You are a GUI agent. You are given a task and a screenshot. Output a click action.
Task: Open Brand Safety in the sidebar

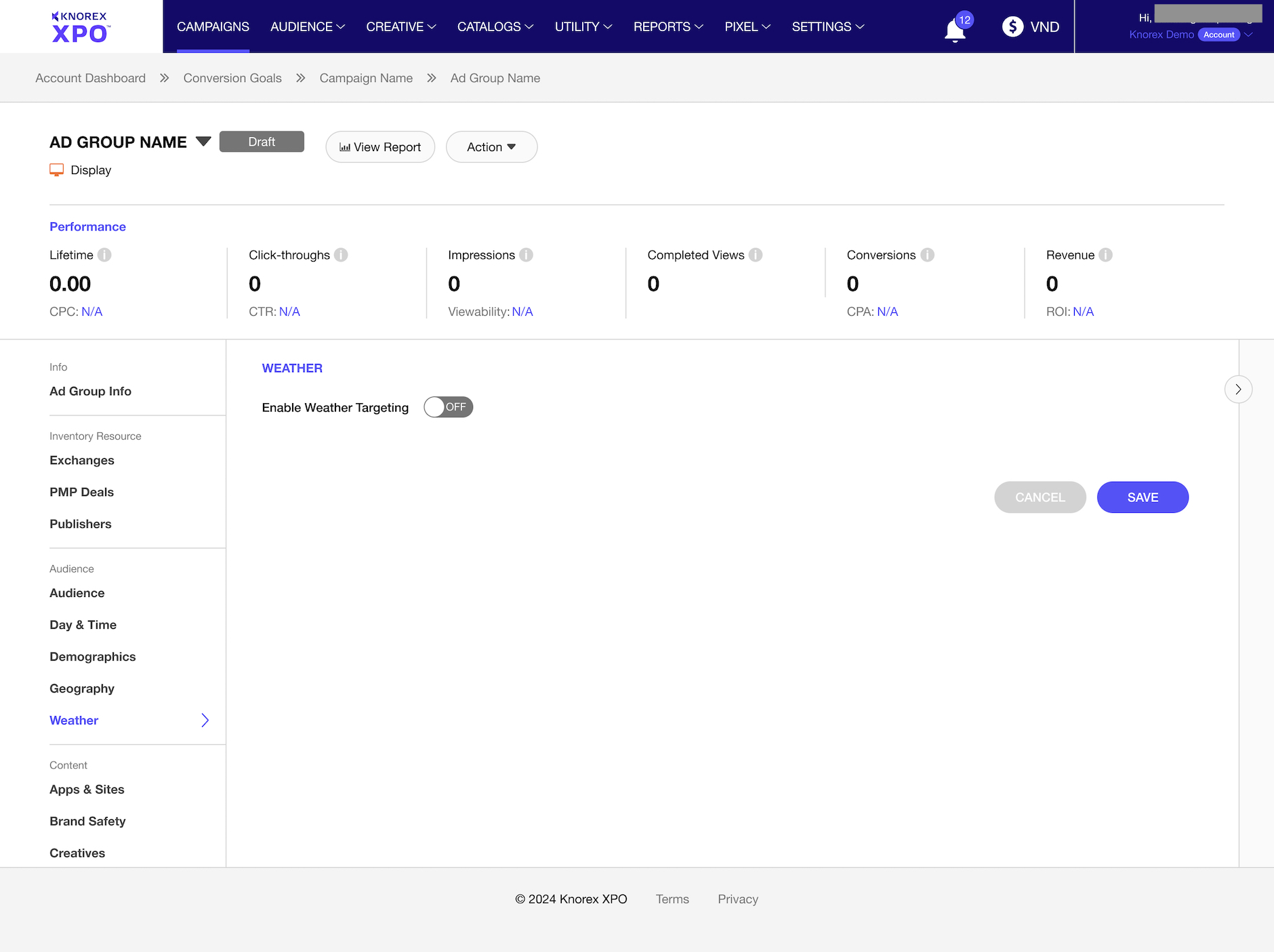tap(87, 821)
